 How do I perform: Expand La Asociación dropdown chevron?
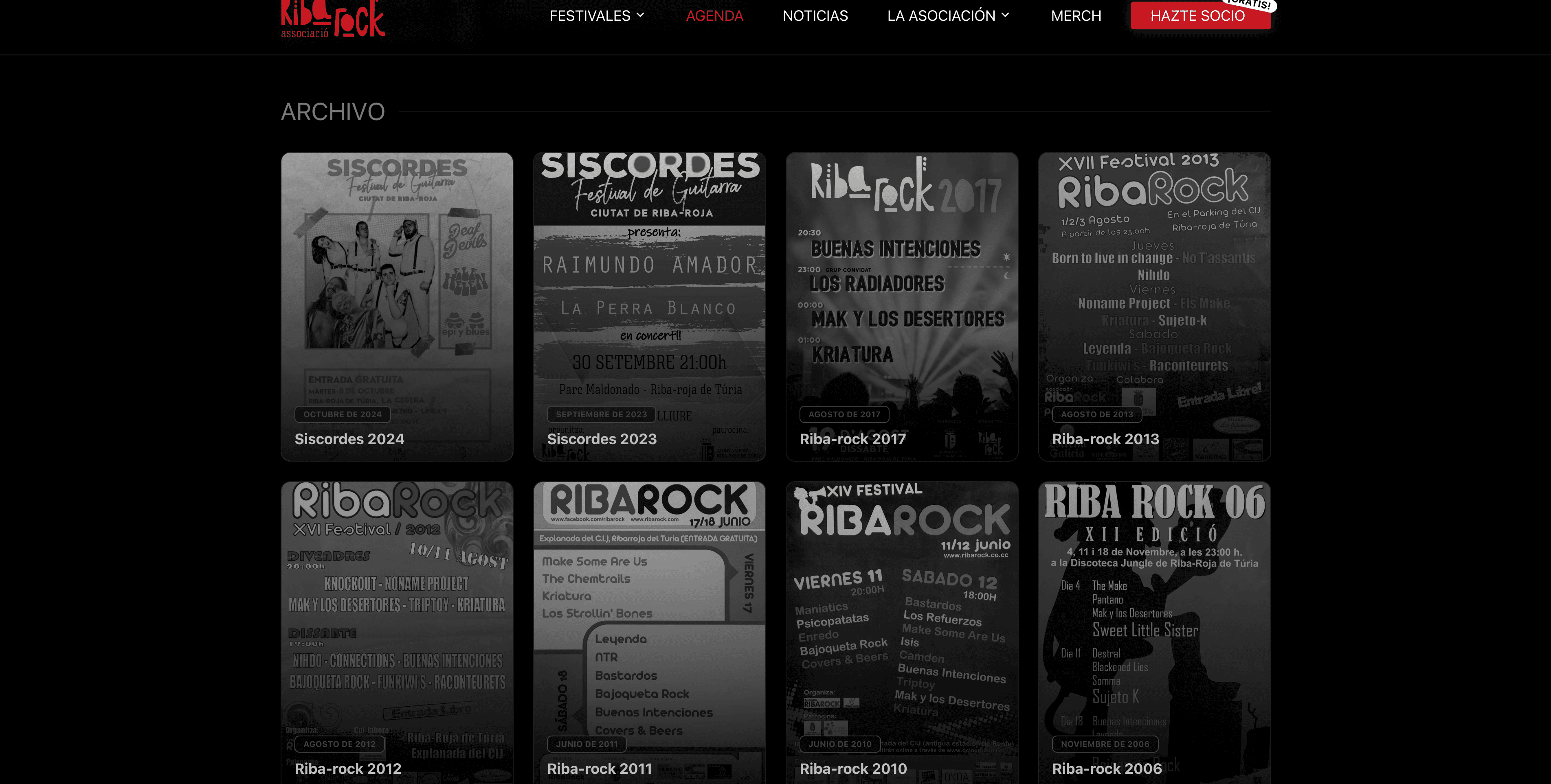[x=1006, y=15]
